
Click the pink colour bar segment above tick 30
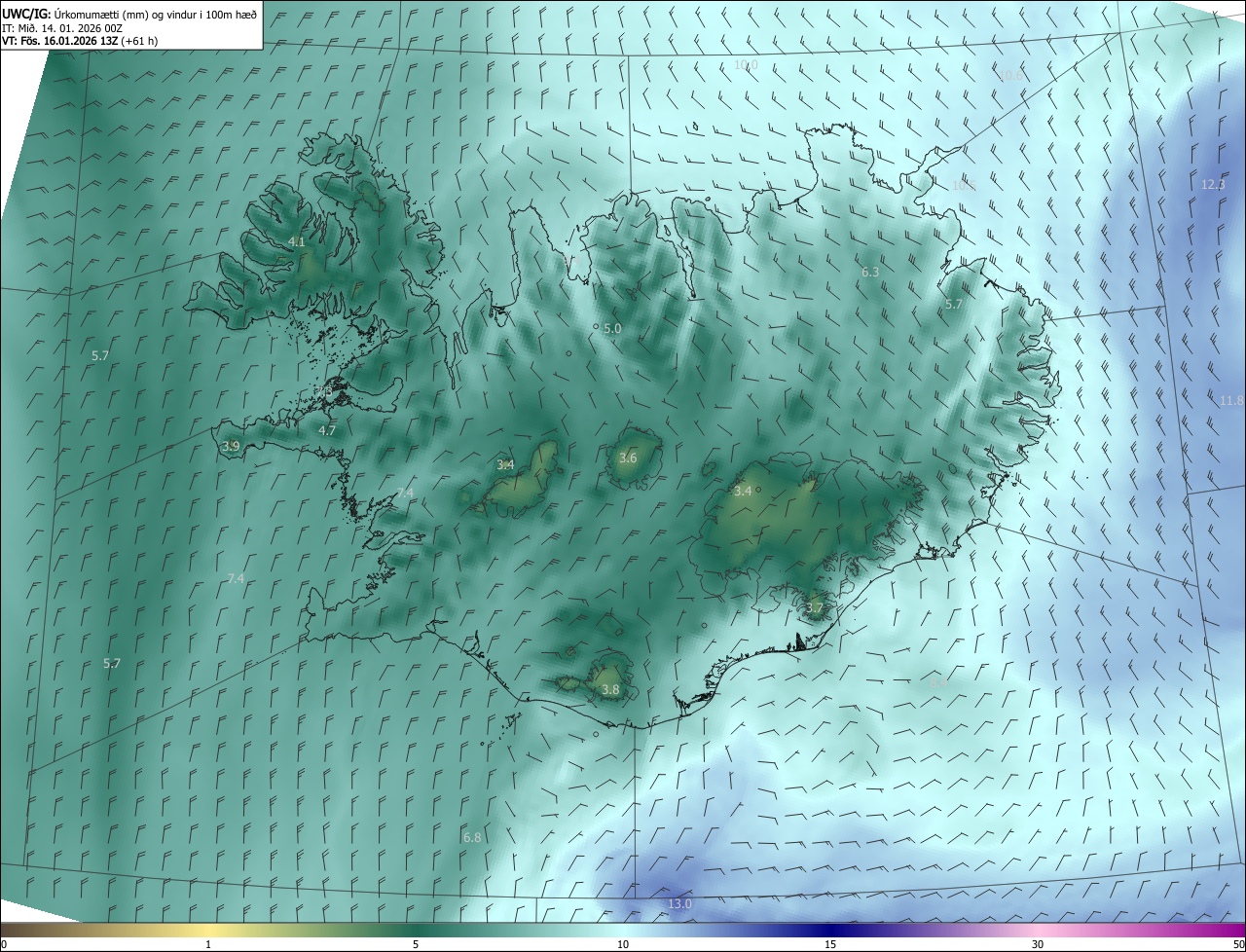[x=1038, y=930]
